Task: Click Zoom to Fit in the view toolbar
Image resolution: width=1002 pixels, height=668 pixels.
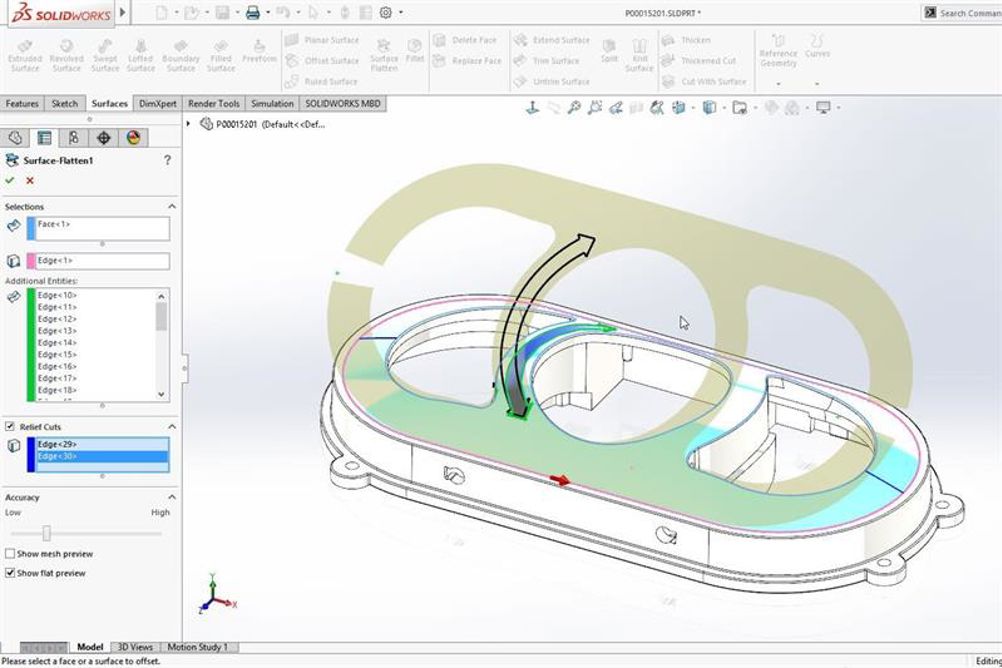Action: 574,108
